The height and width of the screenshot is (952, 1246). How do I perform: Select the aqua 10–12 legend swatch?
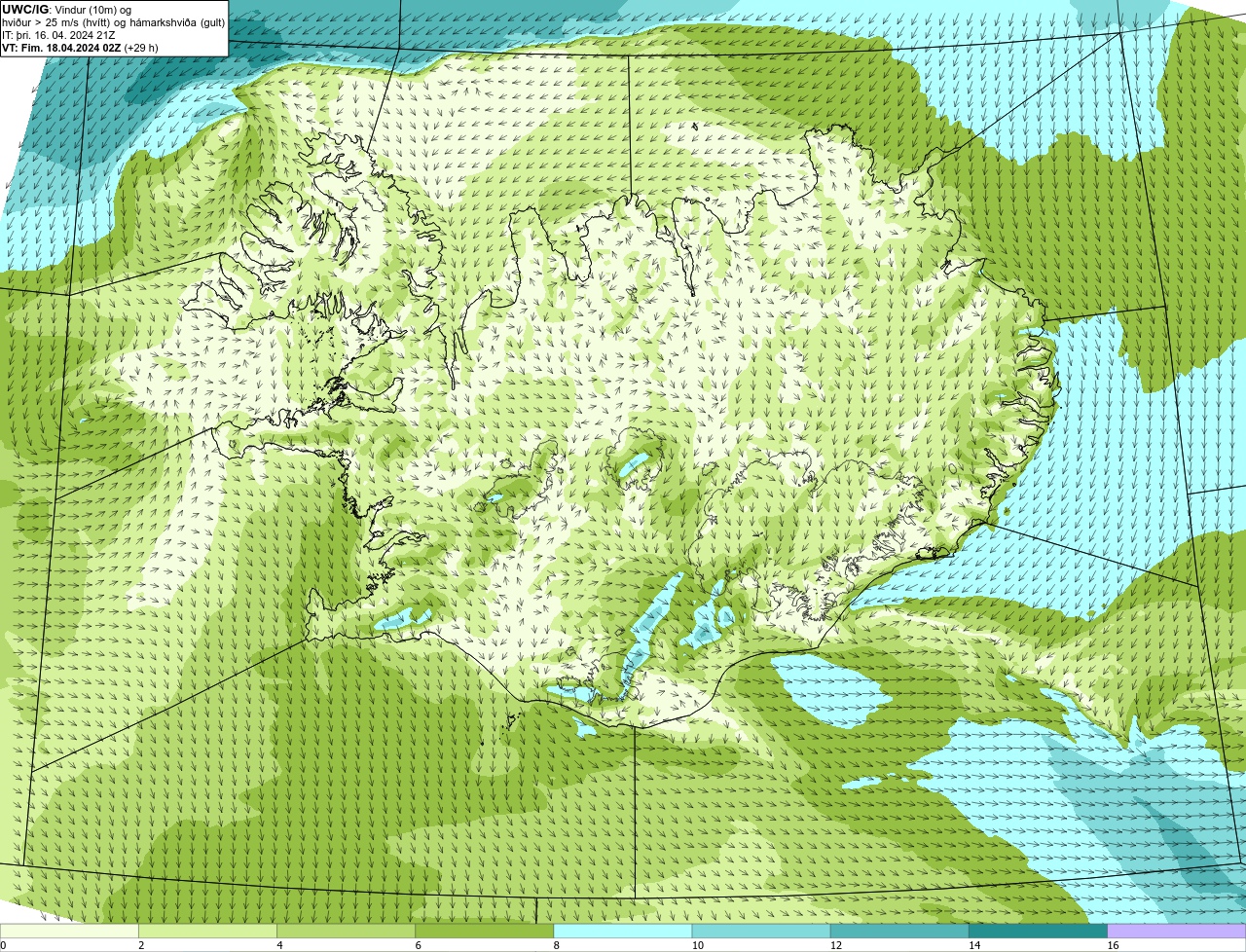point(761,931)
